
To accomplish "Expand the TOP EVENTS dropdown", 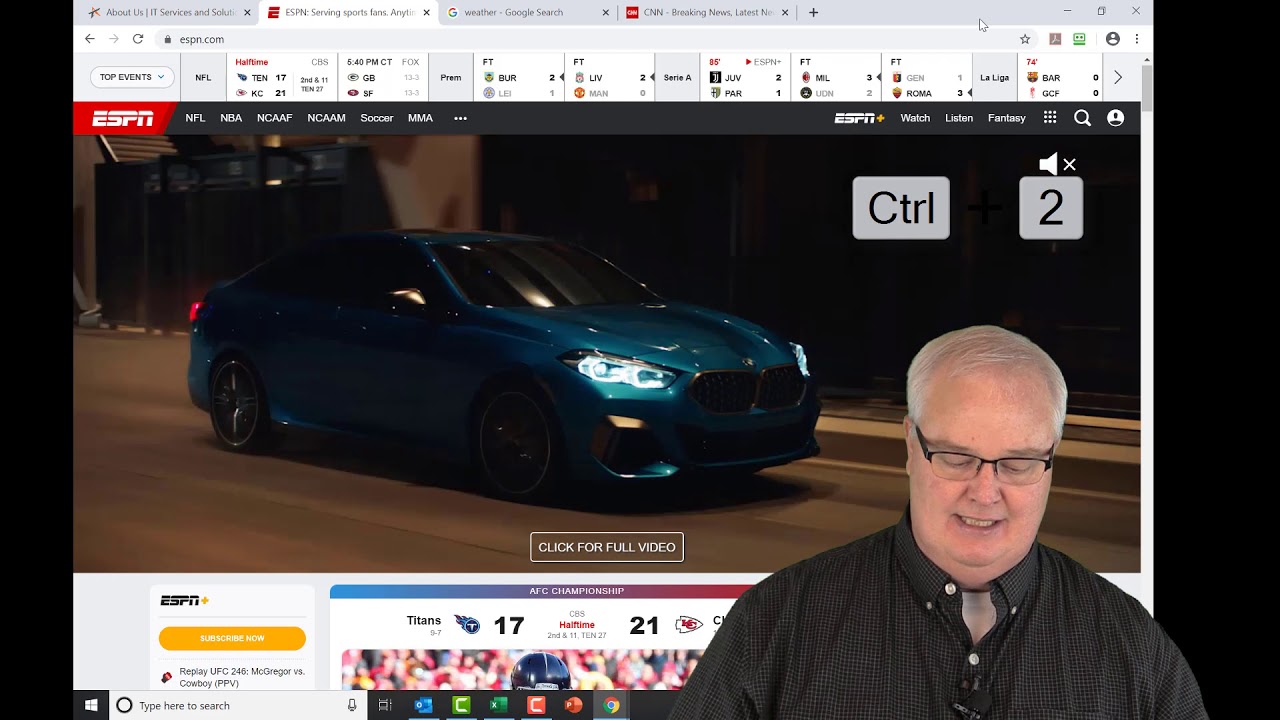I will (132, 77).
